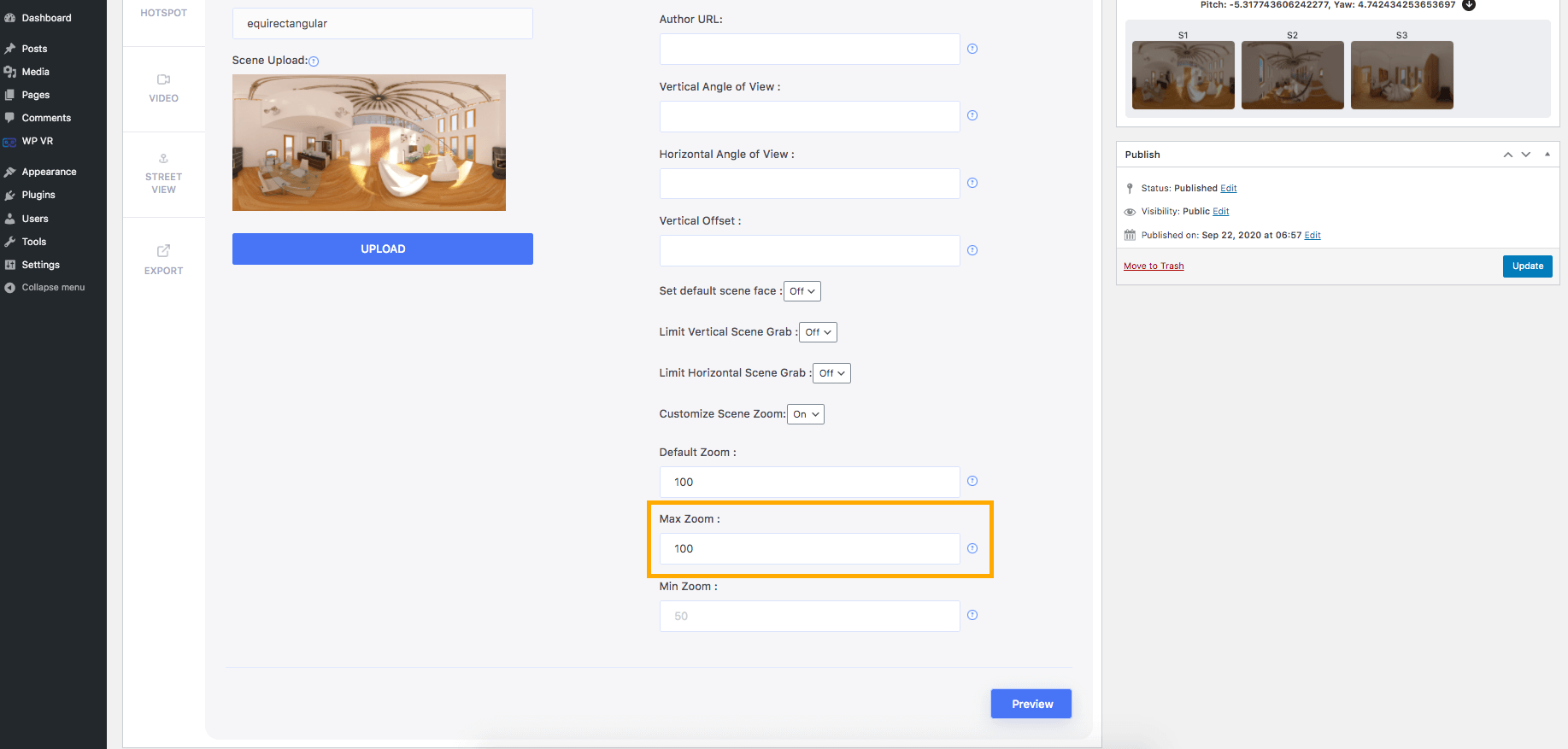Image resolution: width=1568 pixels, height=749 pixels.
Task: Click the Max Zoom input field
Action: tap(810, 548)
